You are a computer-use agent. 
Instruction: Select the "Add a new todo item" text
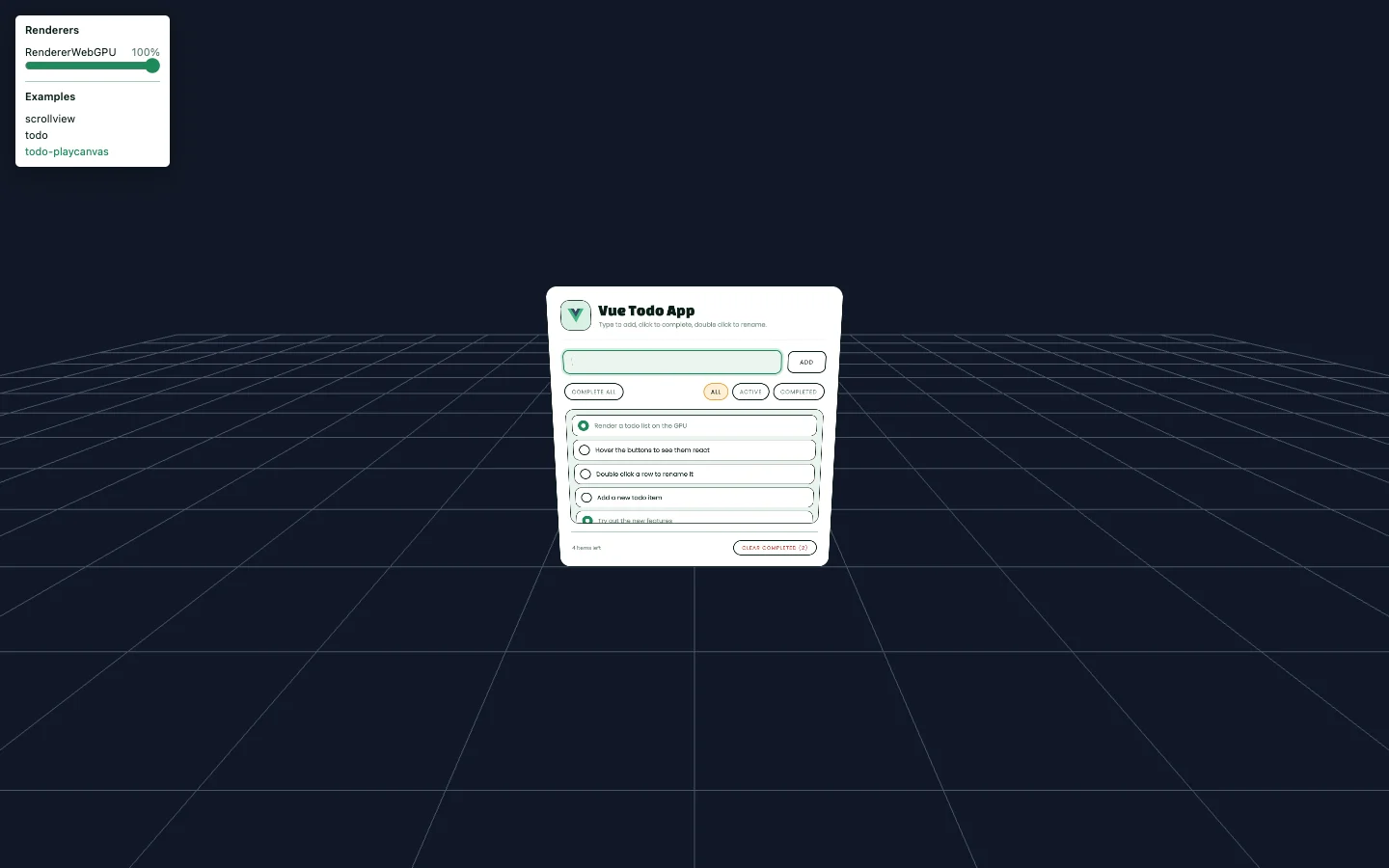click(629, 498)
